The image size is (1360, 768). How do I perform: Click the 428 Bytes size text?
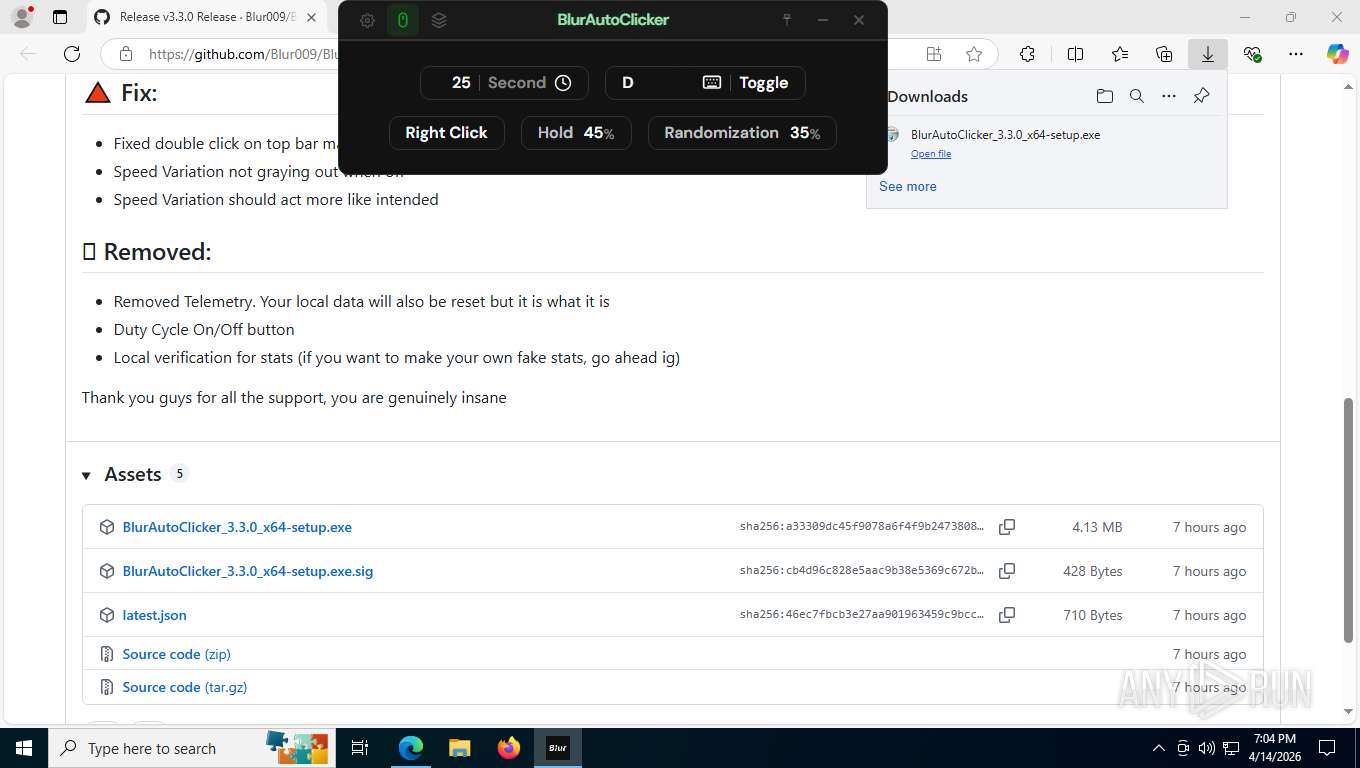coord(1092,571)
